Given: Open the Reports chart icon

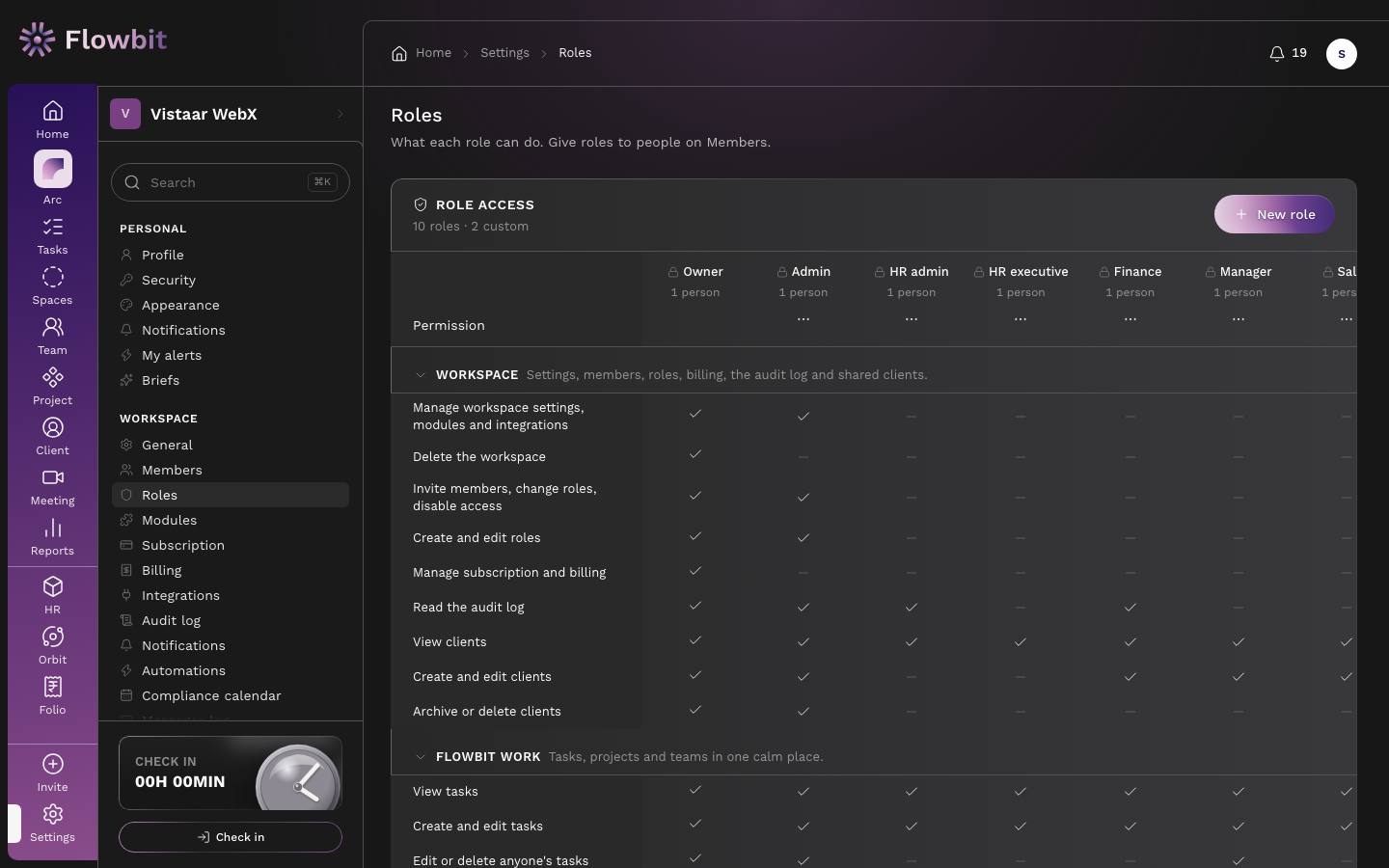Looking at the screenshot, I should point(53,529).
